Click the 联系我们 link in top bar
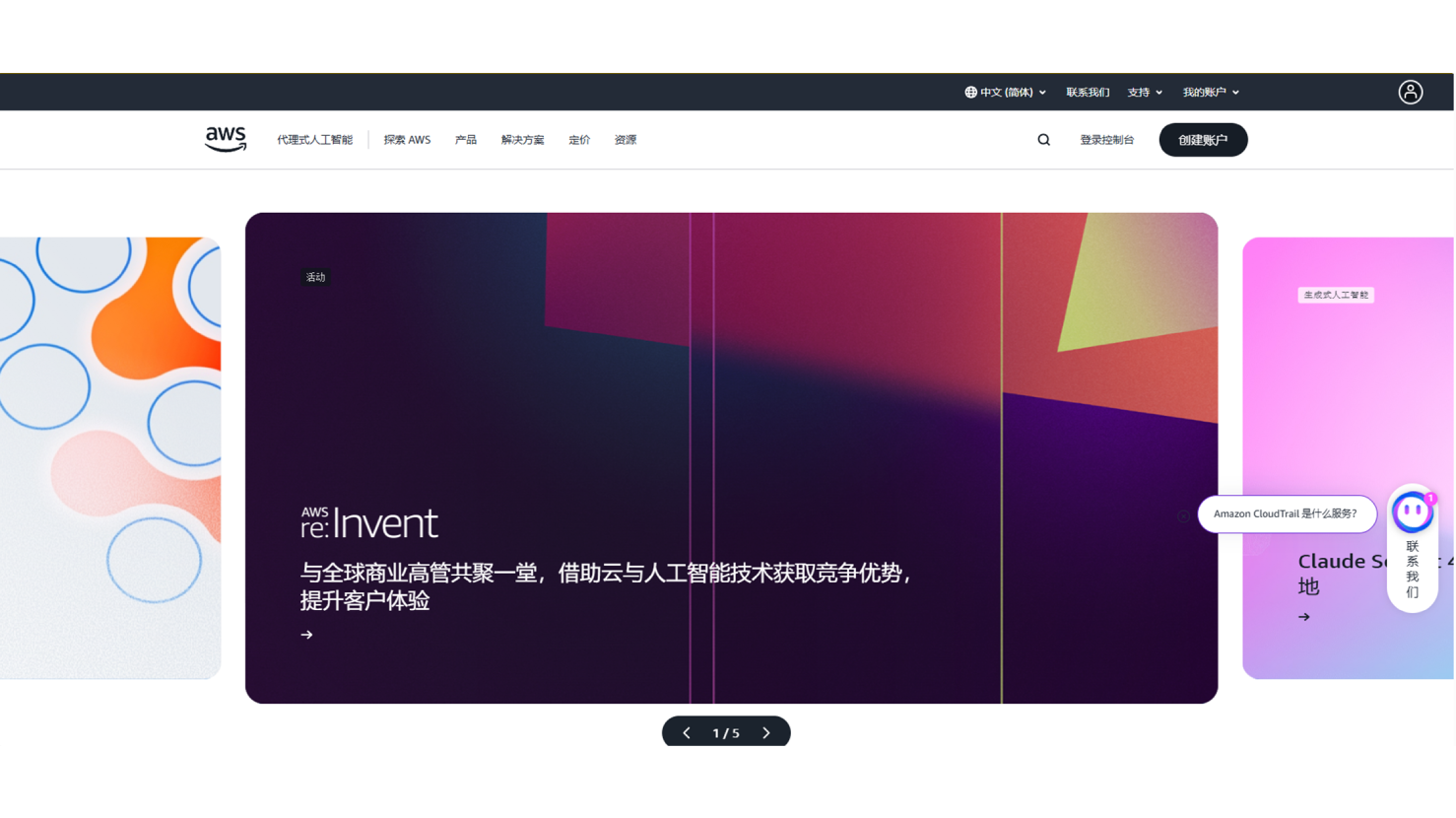Image resolution: width=1456 pixels, height=818 pixels. [x=1088, y=93]
